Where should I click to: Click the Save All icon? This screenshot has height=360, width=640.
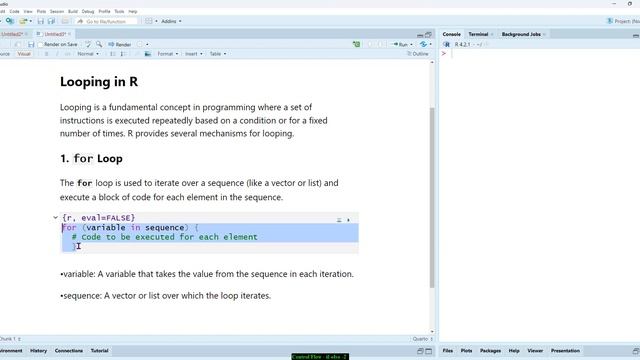pyautogui.click(x=51, y=21)
